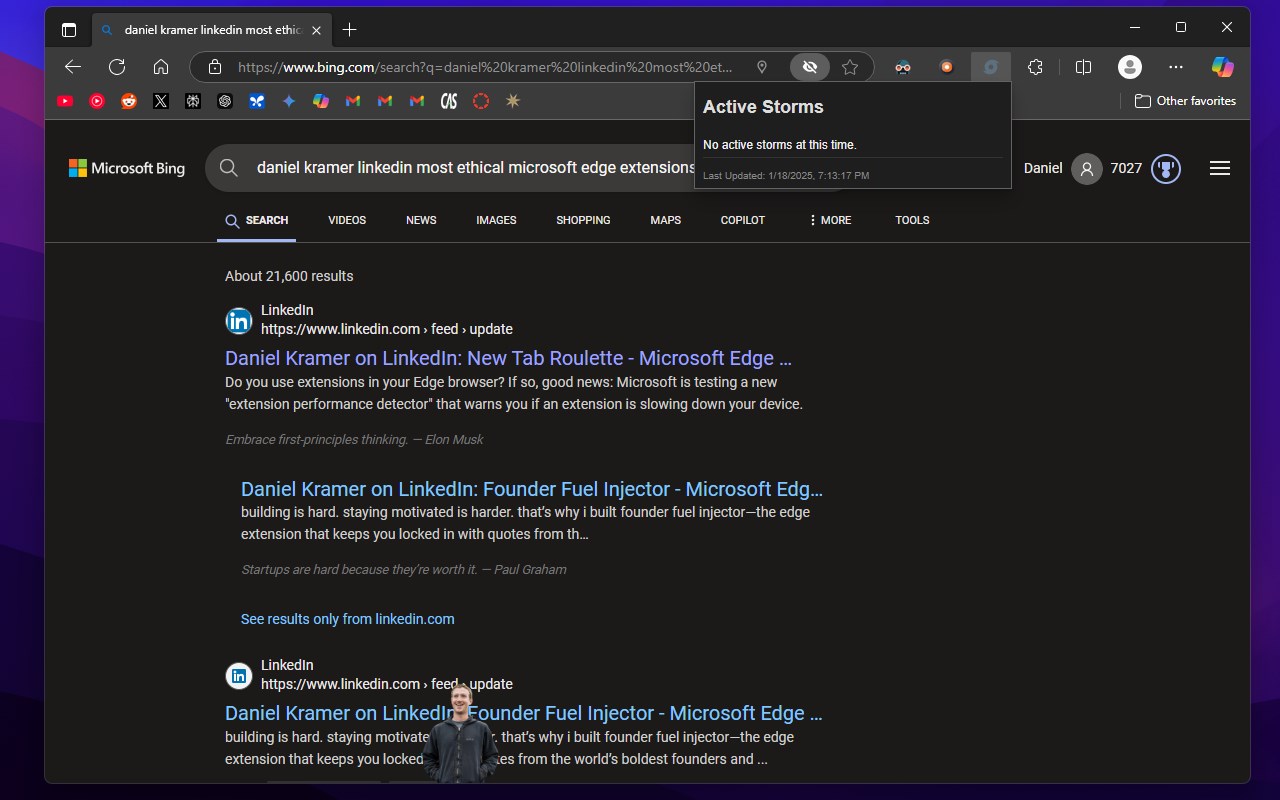The image size is (1280, 800).
Task: Open the orange circle extension
Action: coord(947,67)
